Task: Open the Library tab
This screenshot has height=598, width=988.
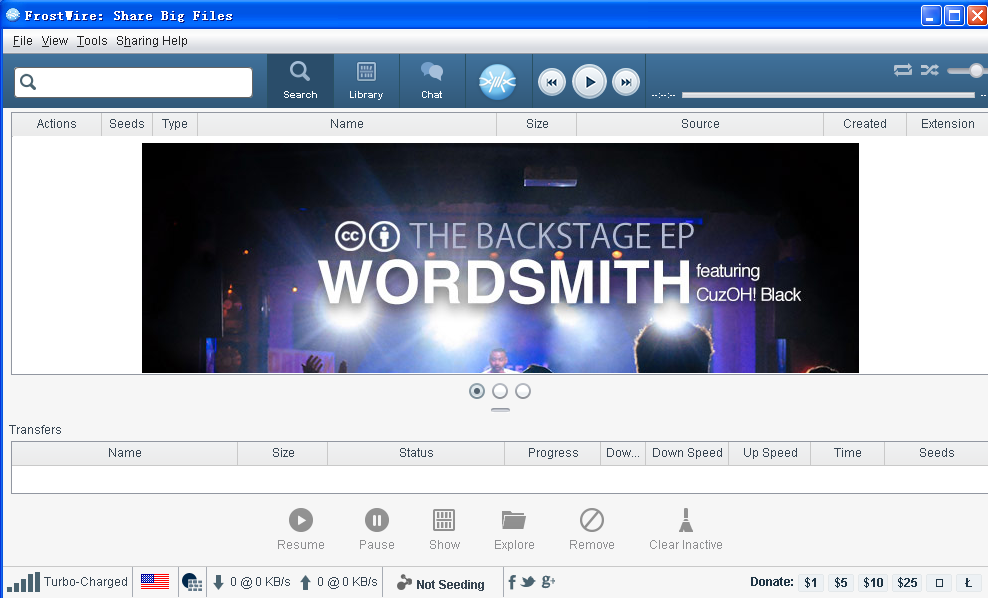Action: point(366,81)
